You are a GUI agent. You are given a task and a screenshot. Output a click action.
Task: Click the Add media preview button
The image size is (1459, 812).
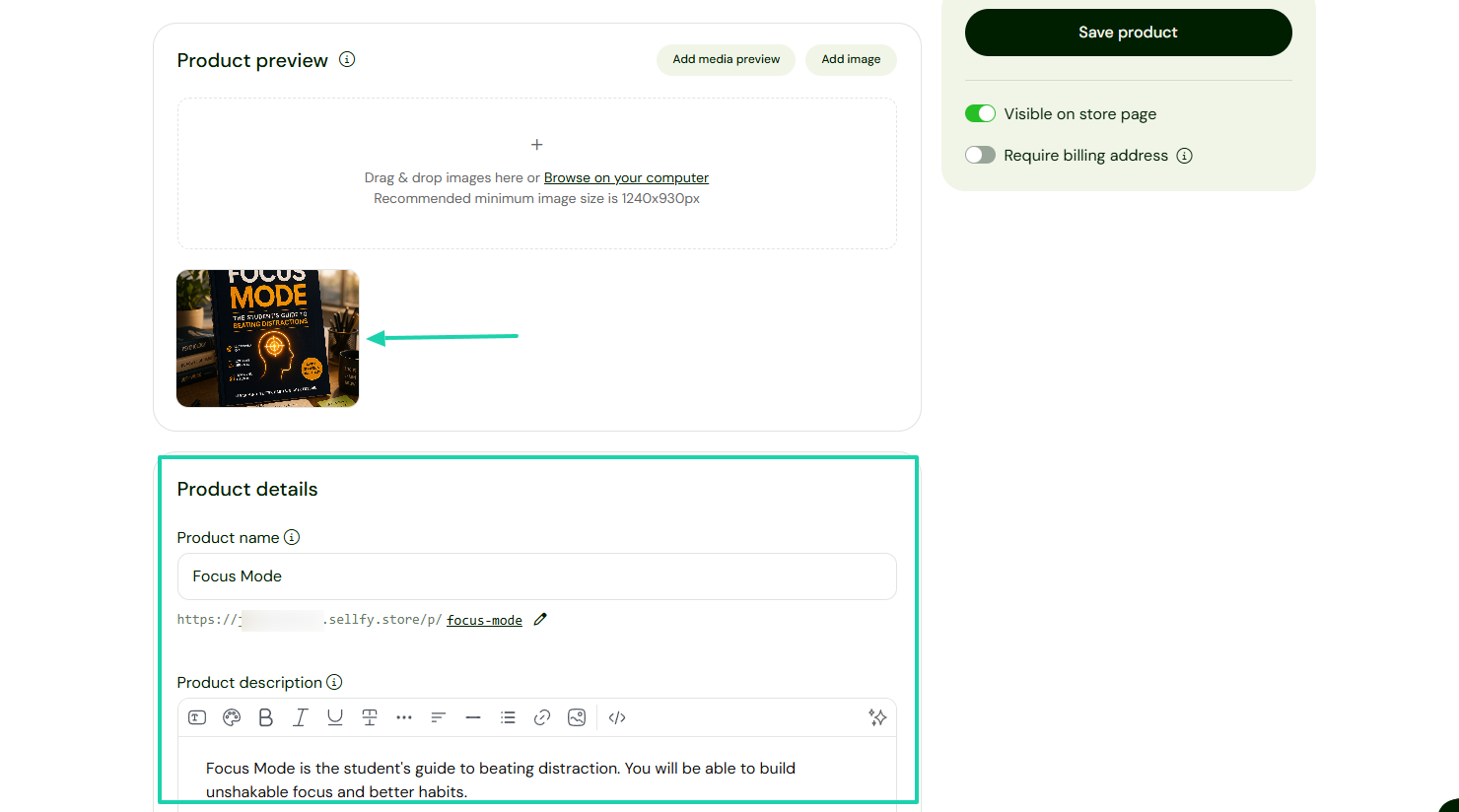point(727,59)
